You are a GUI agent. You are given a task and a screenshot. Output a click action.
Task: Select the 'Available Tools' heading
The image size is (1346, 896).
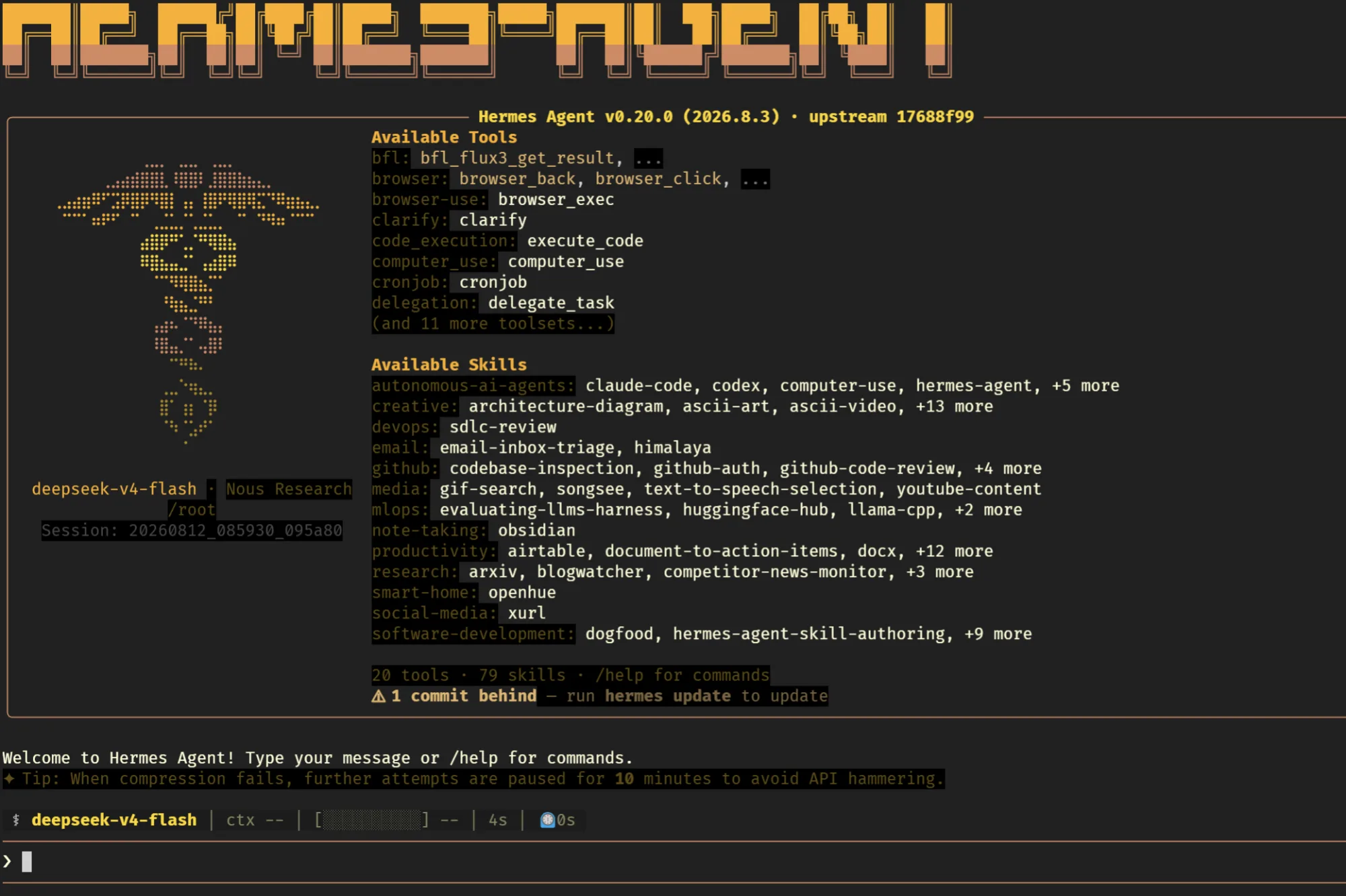(x=444, y=137)
